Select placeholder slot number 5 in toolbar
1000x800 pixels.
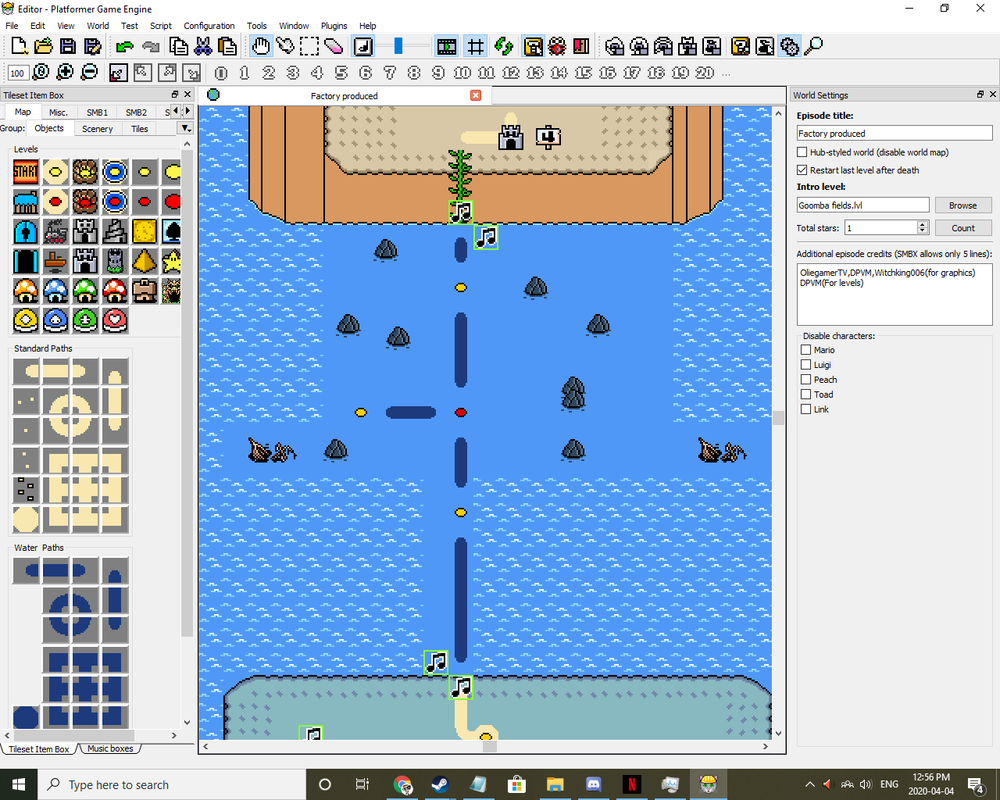341,73
